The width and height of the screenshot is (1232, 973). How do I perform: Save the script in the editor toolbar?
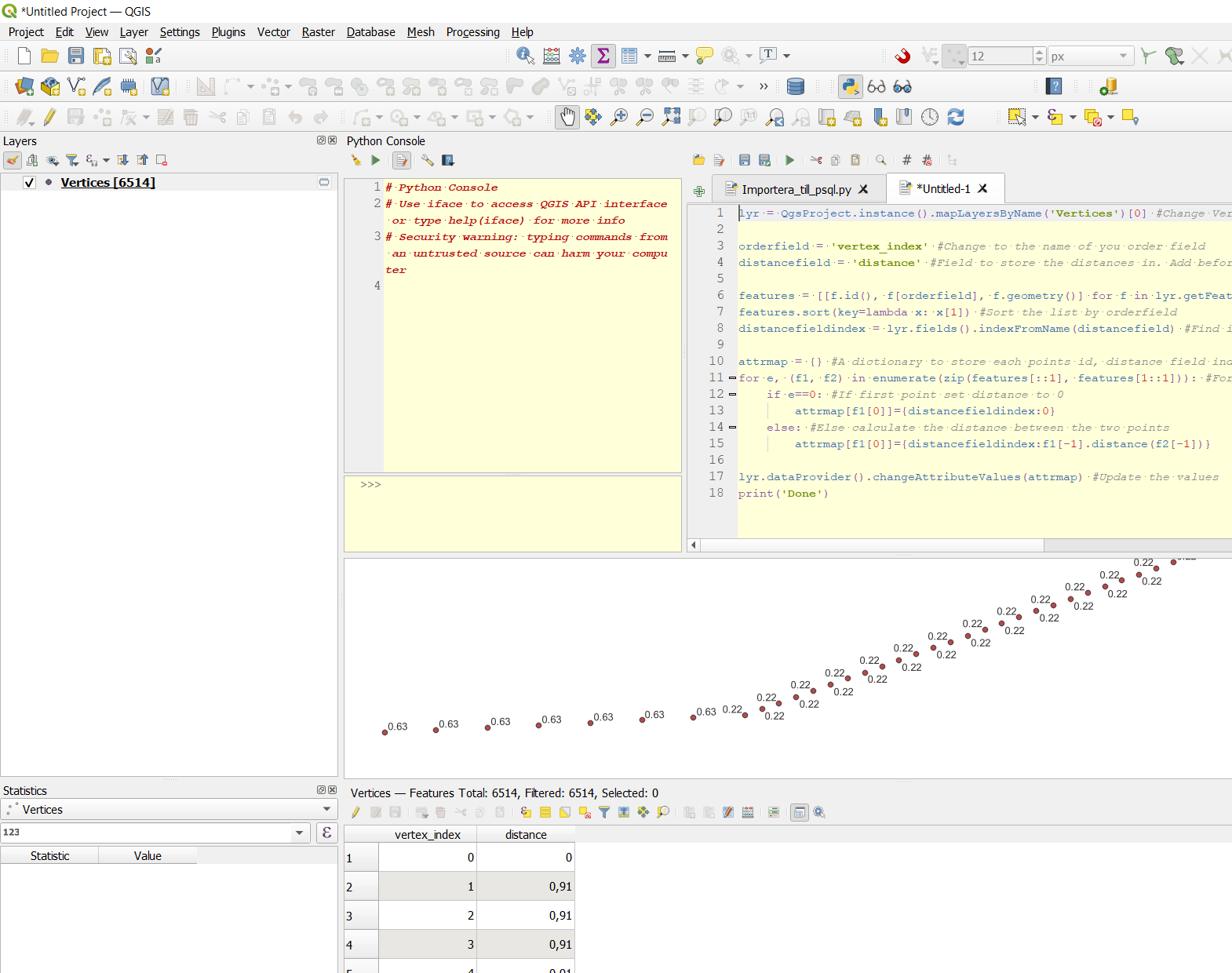point(745,160)
